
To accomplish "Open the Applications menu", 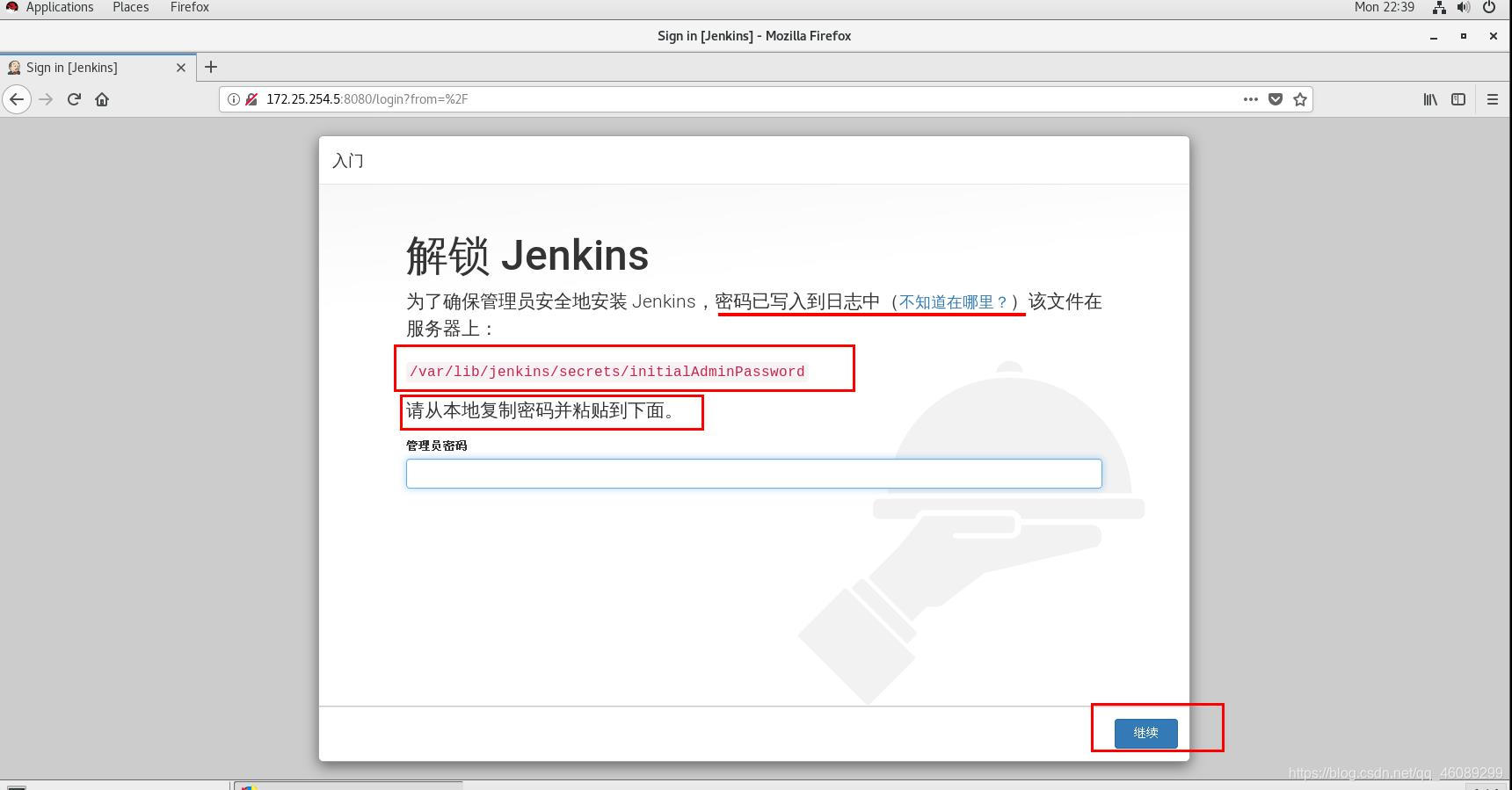I will [x=60, y=7].
